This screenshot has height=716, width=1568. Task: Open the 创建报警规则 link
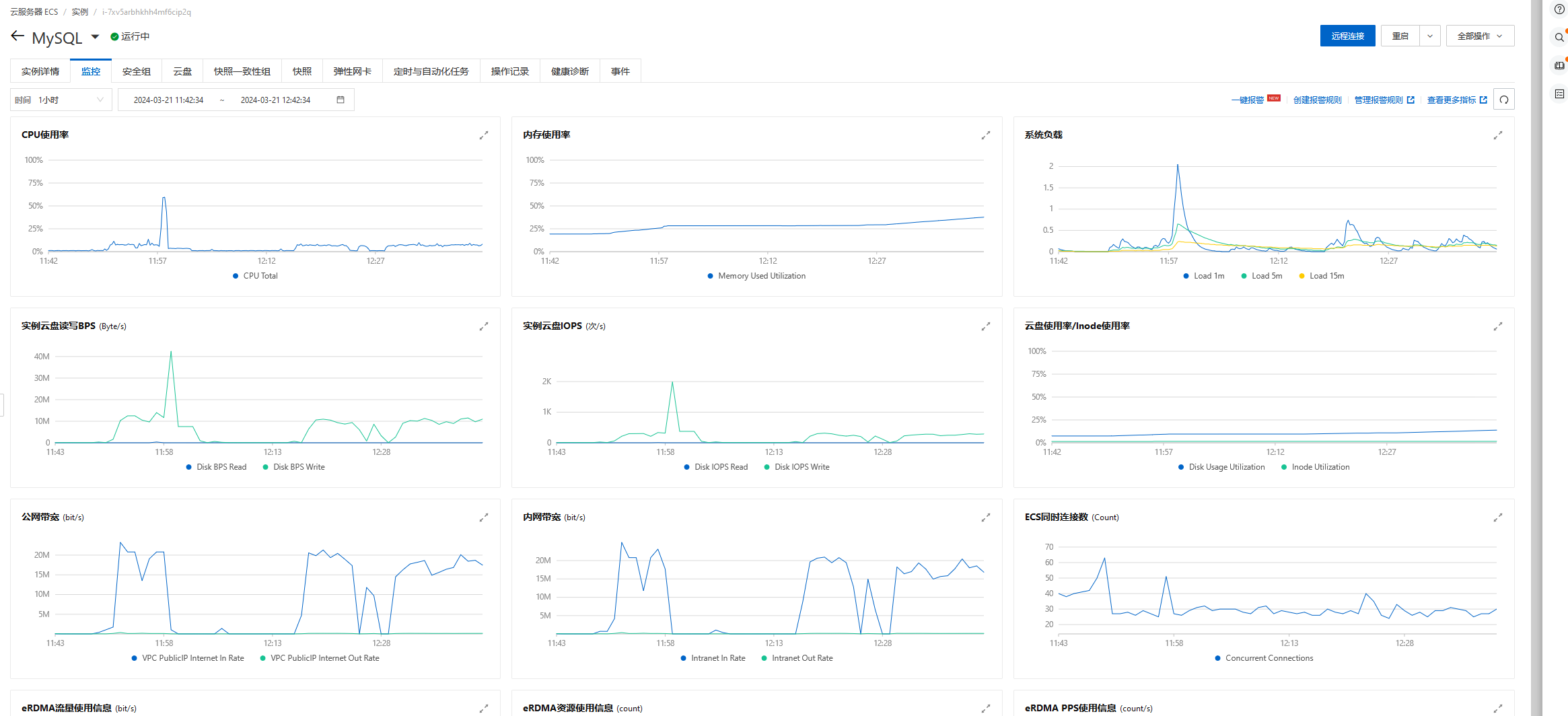click(1317, 100)
